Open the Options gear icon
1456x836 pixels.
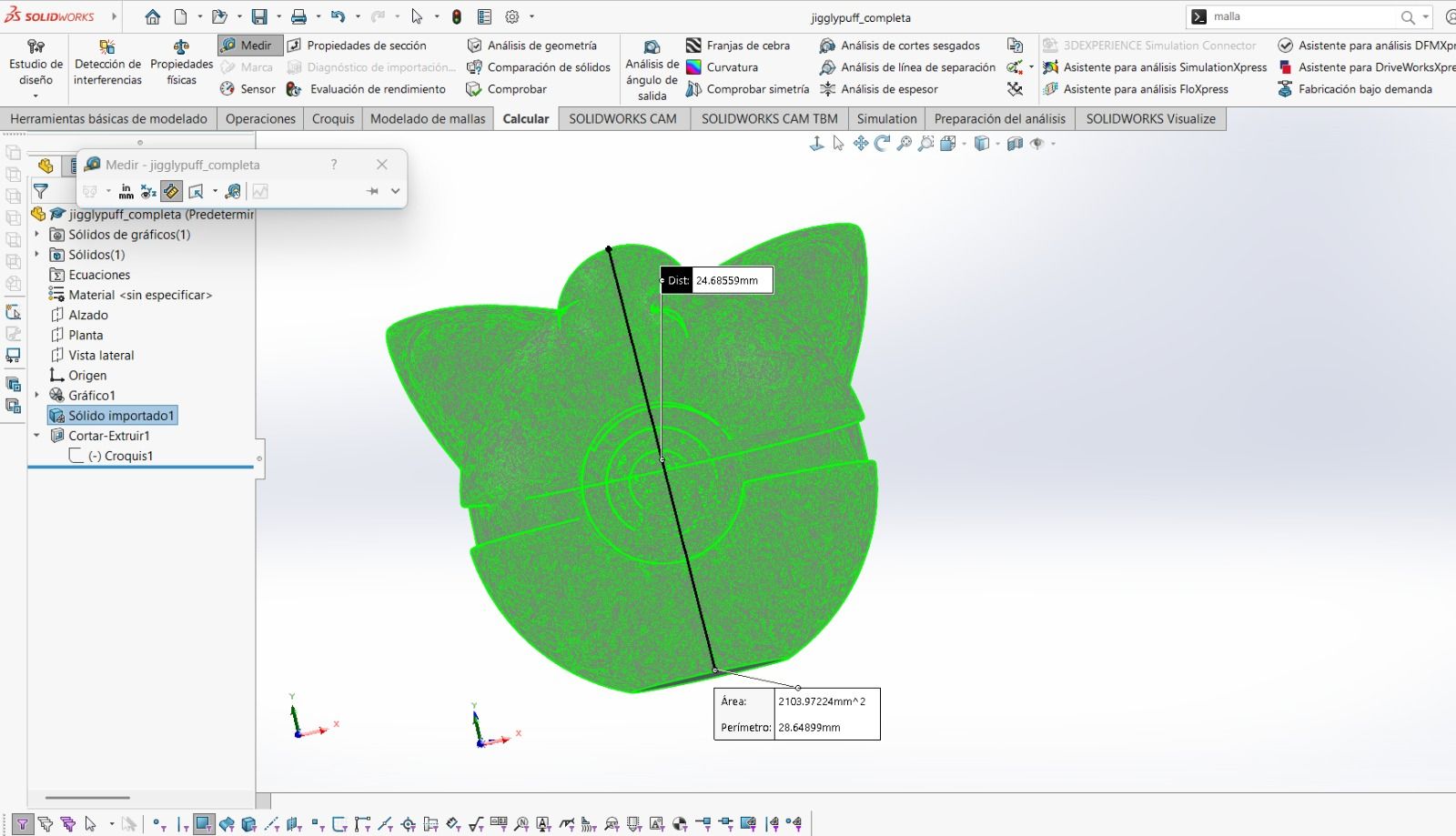(x=512, y=16)
